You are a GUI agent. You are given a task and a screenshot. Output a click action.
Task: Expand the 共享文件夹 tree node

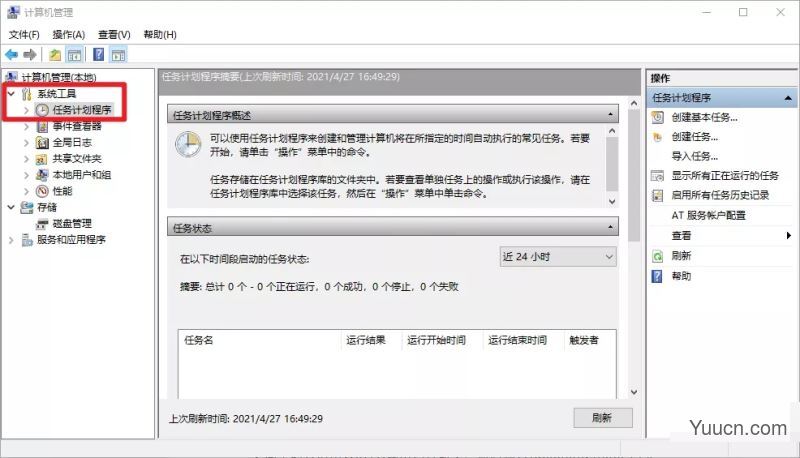click(26, 159)
